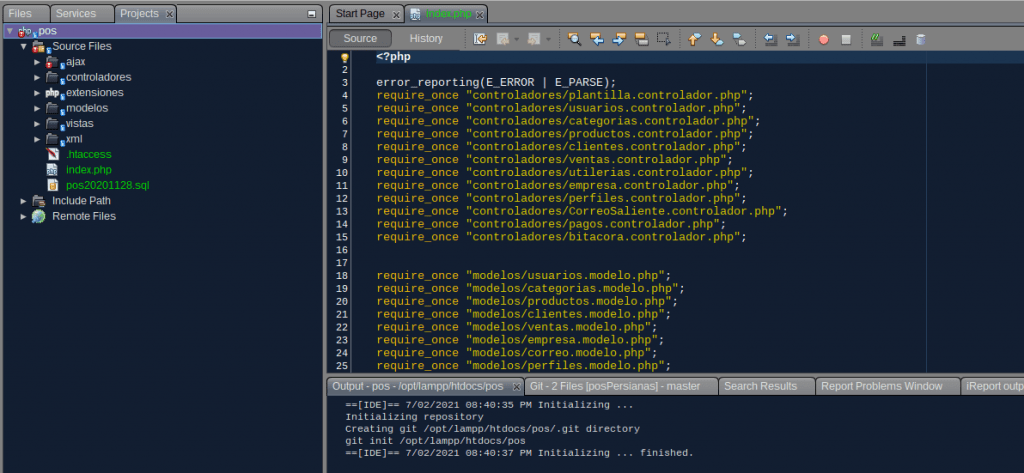Collapse the Source Files node
The width and height of the screenshot is (1024, 473).
click(x=24, y=46)
